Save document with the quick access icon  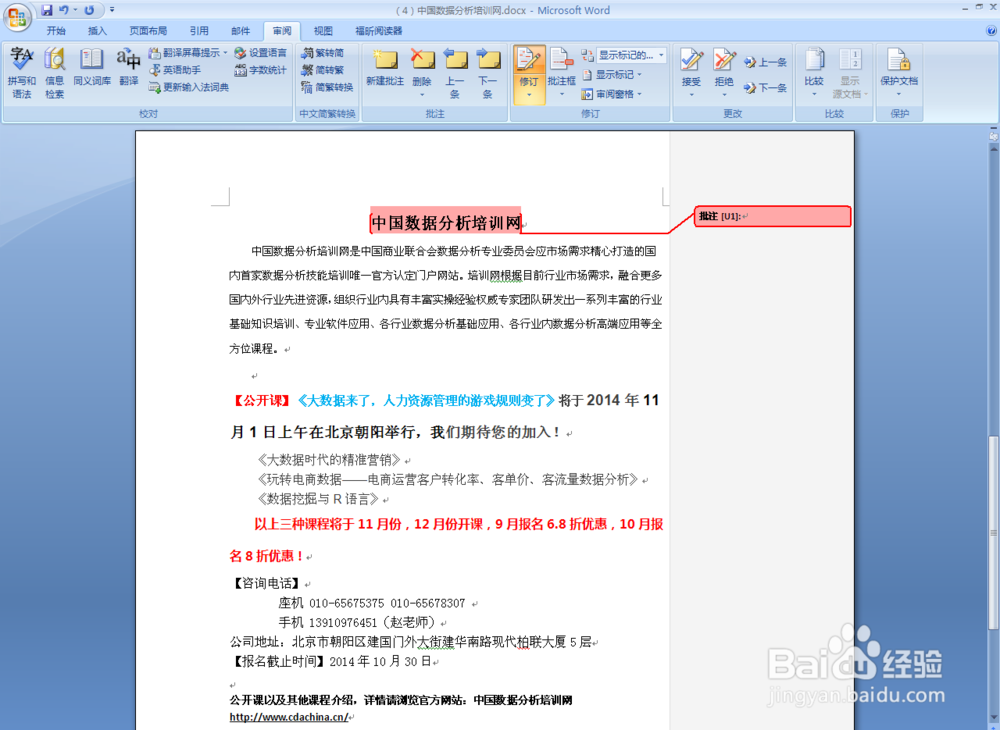coord(47,10)
